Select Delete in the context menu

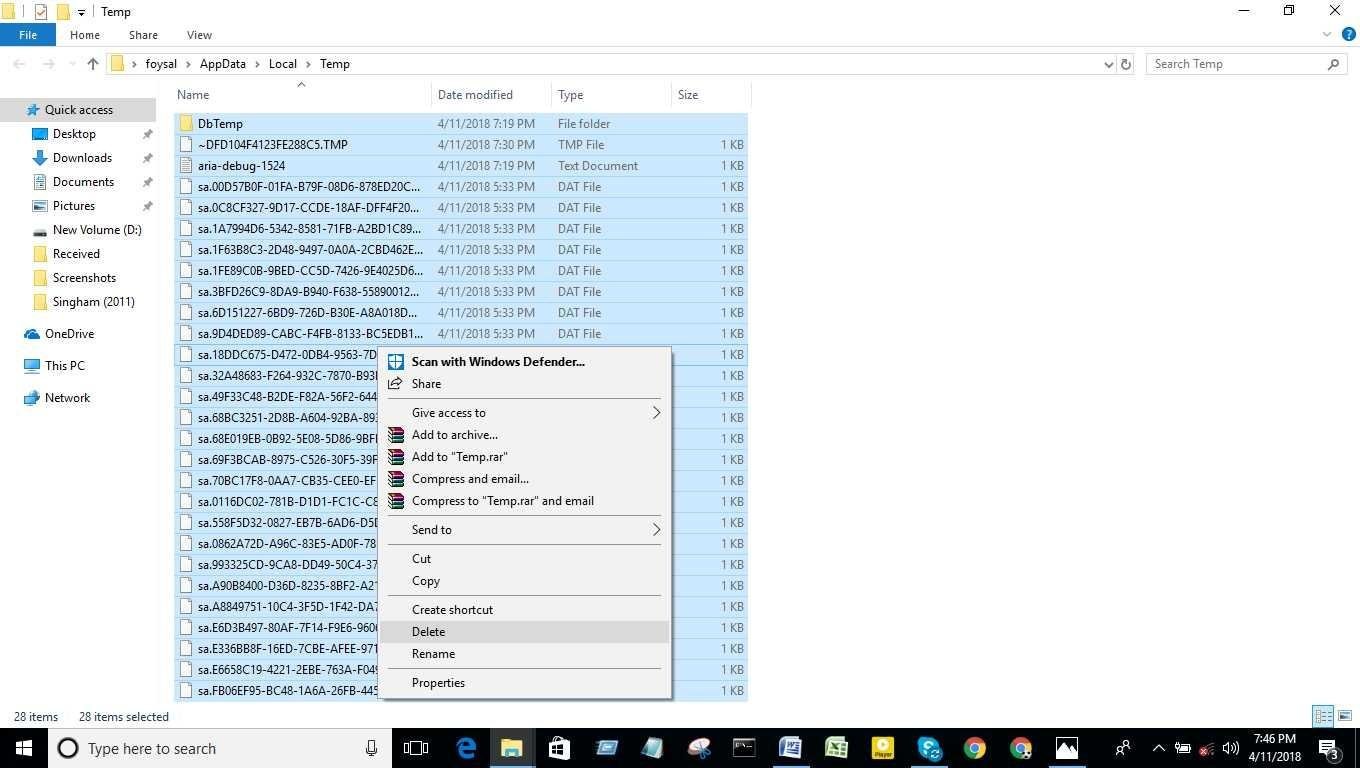coord(525,632)
